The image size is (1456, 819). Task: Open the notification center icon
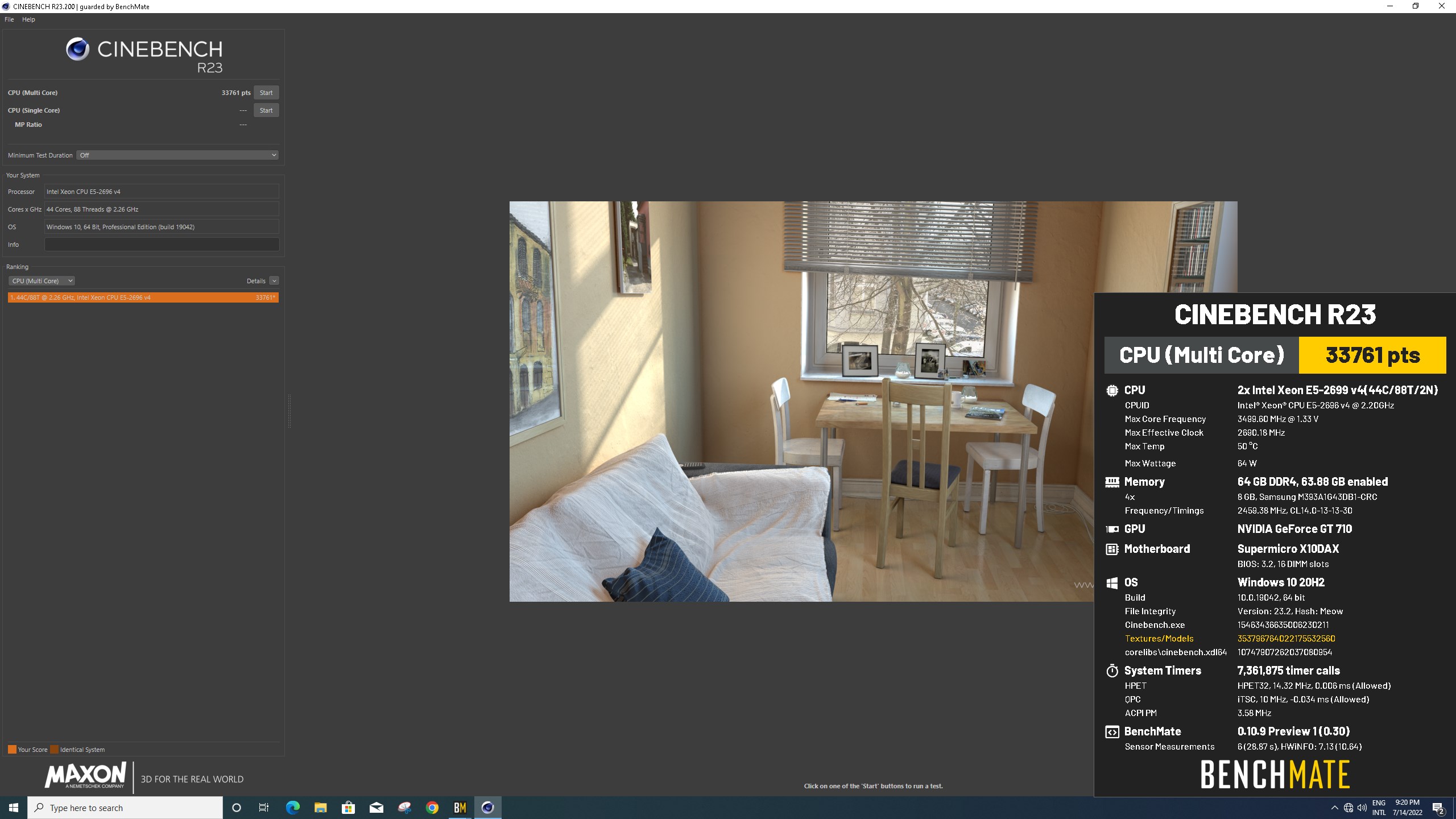pyautogui.click(x=1438, y=808)
